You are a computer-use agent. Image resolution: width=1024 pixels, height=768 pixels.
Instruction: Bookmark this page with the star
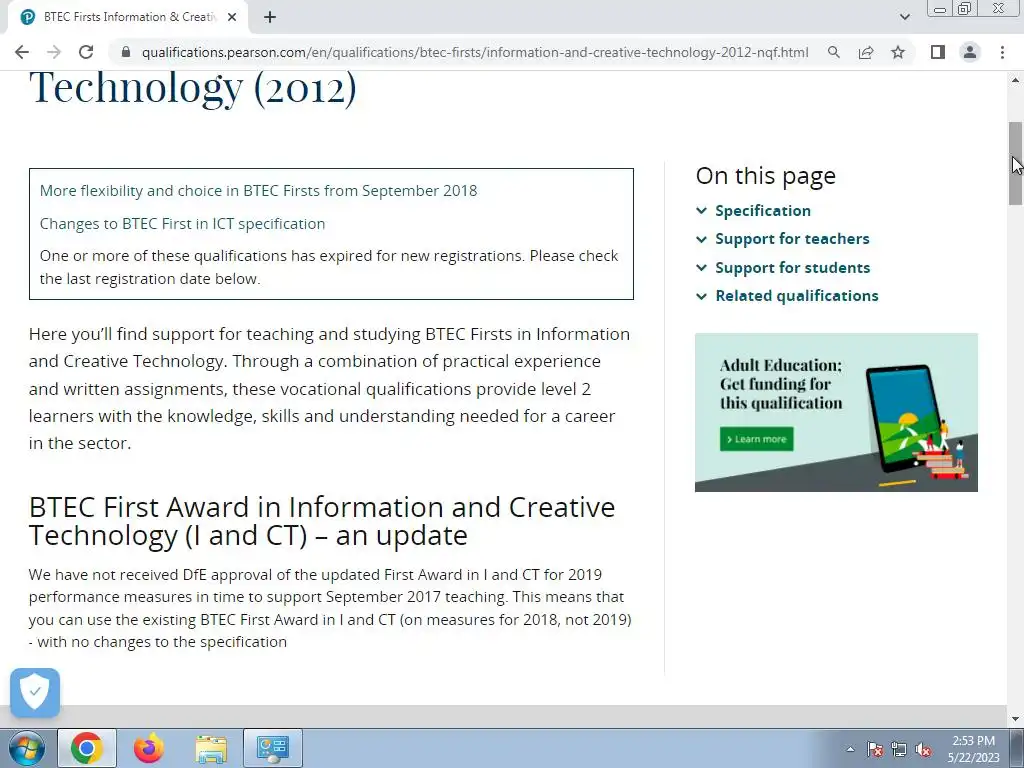pyautogui.click(x=898, y=52)
